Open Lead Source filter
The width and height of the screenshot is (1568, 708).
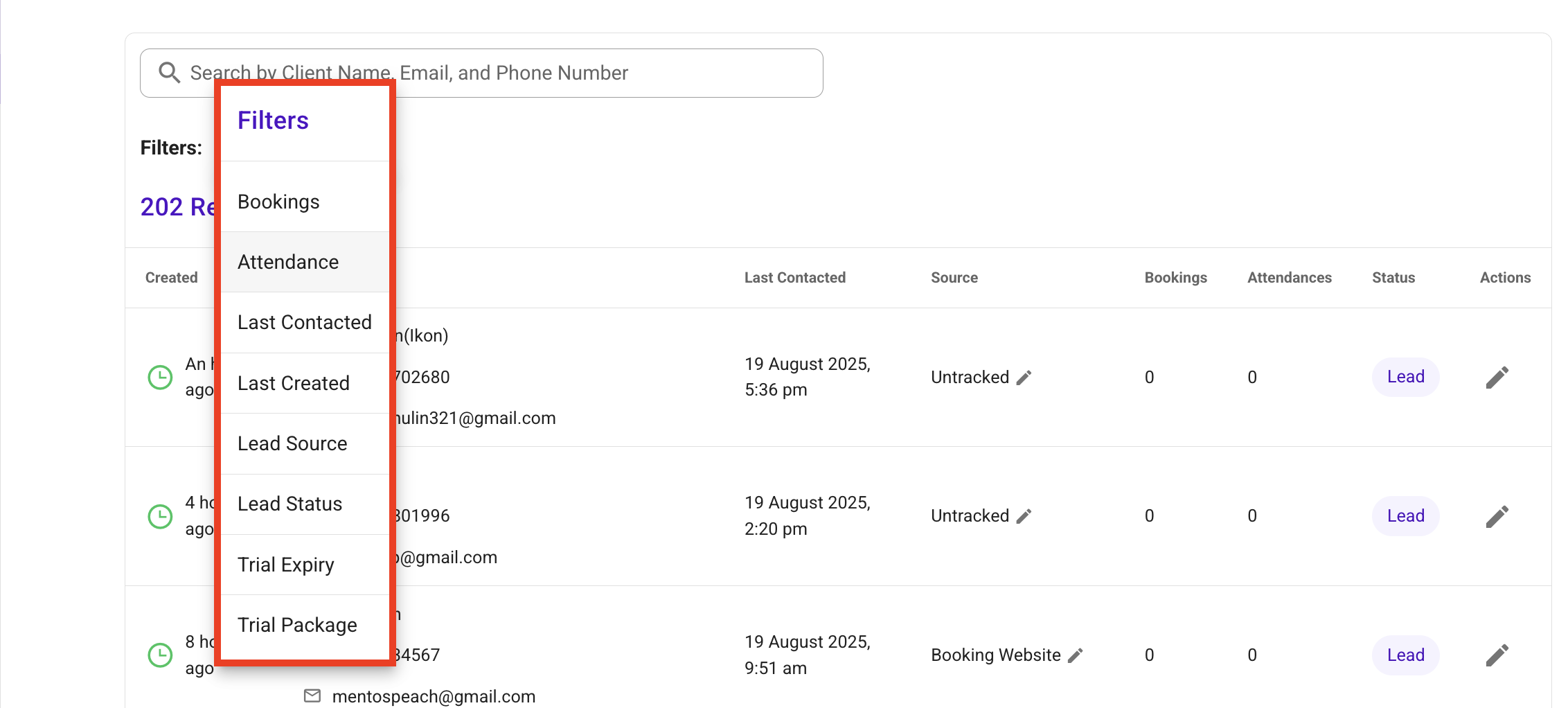pos(305,443)
